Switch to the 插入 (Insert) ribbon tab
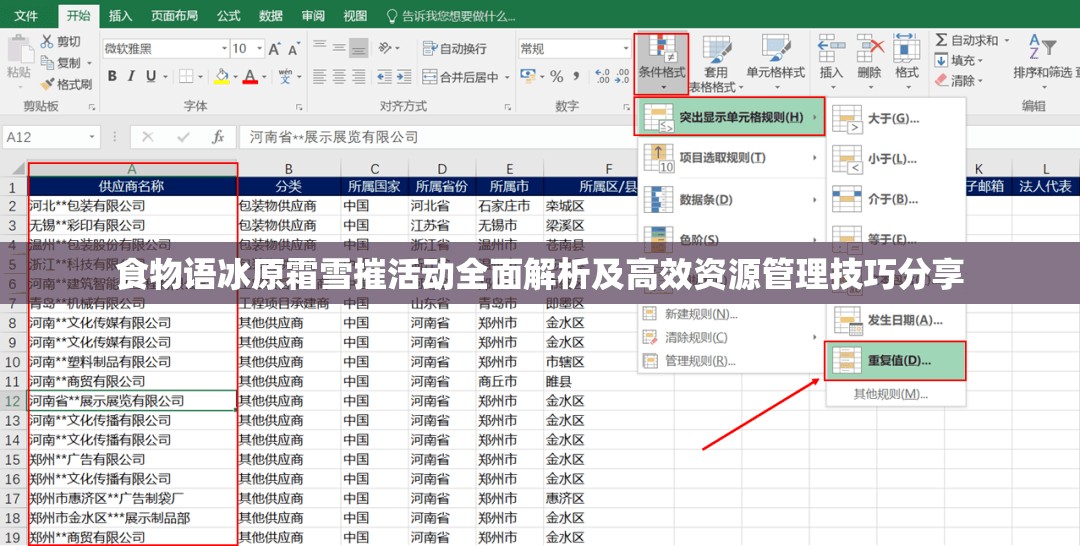The image size is (1080, 546). tap(120, 16)
